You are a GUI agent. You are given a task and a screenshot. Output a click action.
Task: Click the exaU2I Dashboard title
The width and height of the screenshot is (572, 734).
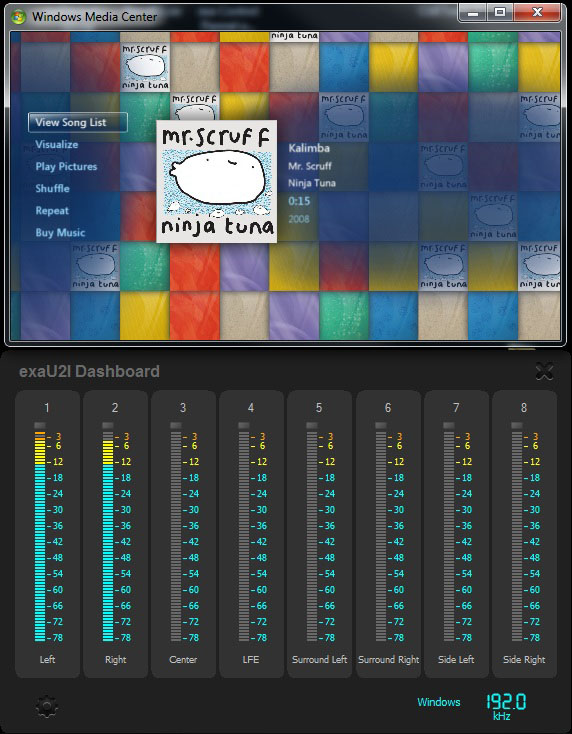click(89, 372)
